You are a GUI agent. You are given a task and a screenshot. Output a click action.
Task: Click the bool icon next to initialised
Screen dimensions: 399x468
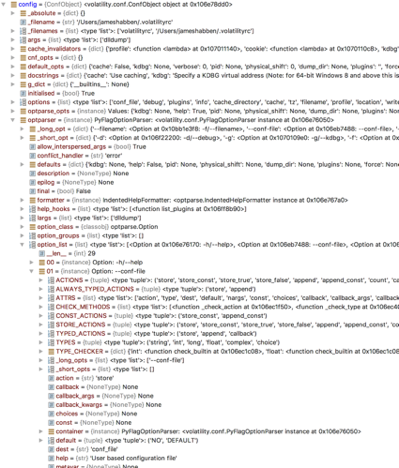click(23, 93)
